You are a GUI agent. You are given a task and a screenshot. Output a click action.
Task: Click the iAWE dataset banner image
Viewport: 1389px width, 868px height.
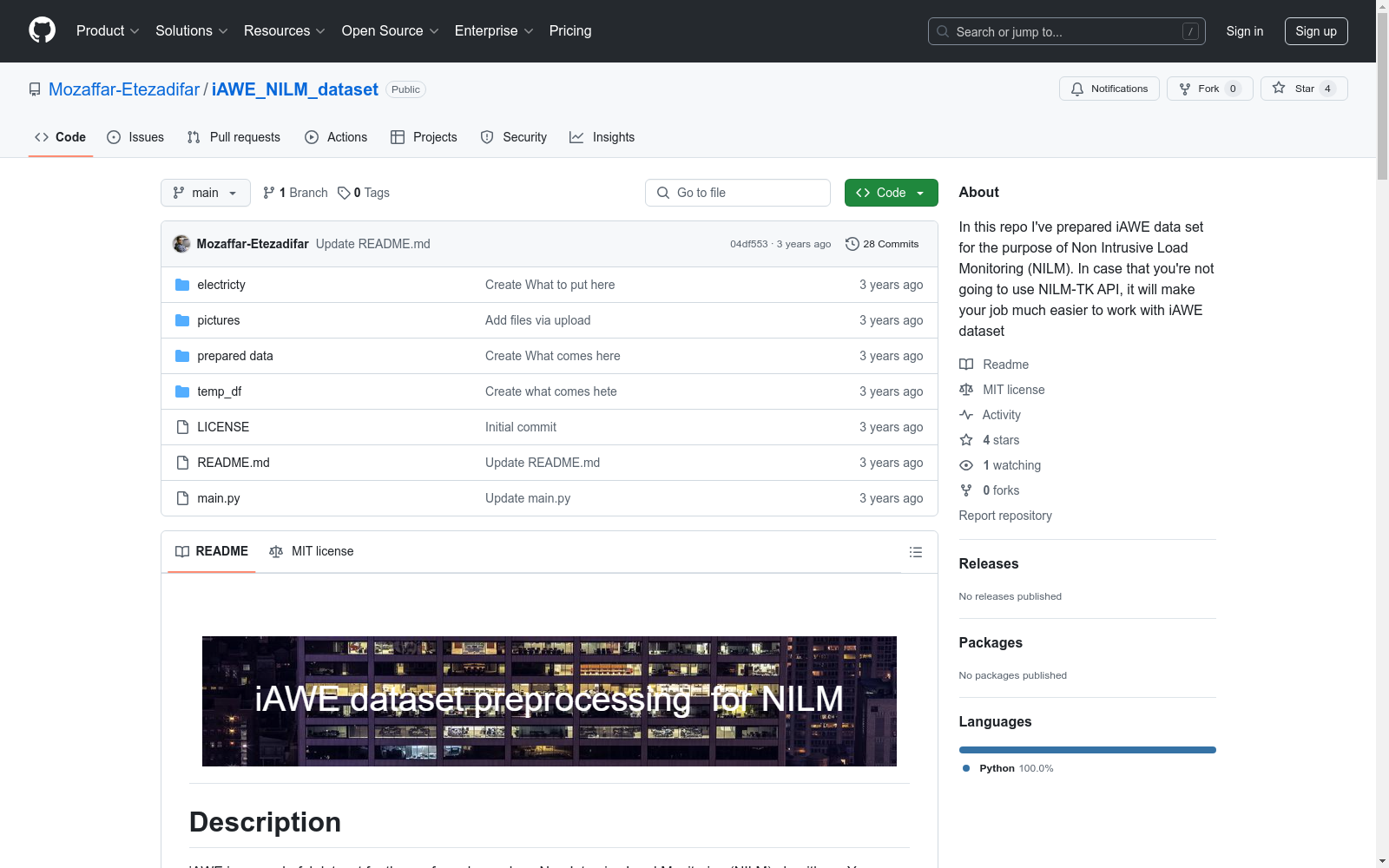(x=550, y=701)
